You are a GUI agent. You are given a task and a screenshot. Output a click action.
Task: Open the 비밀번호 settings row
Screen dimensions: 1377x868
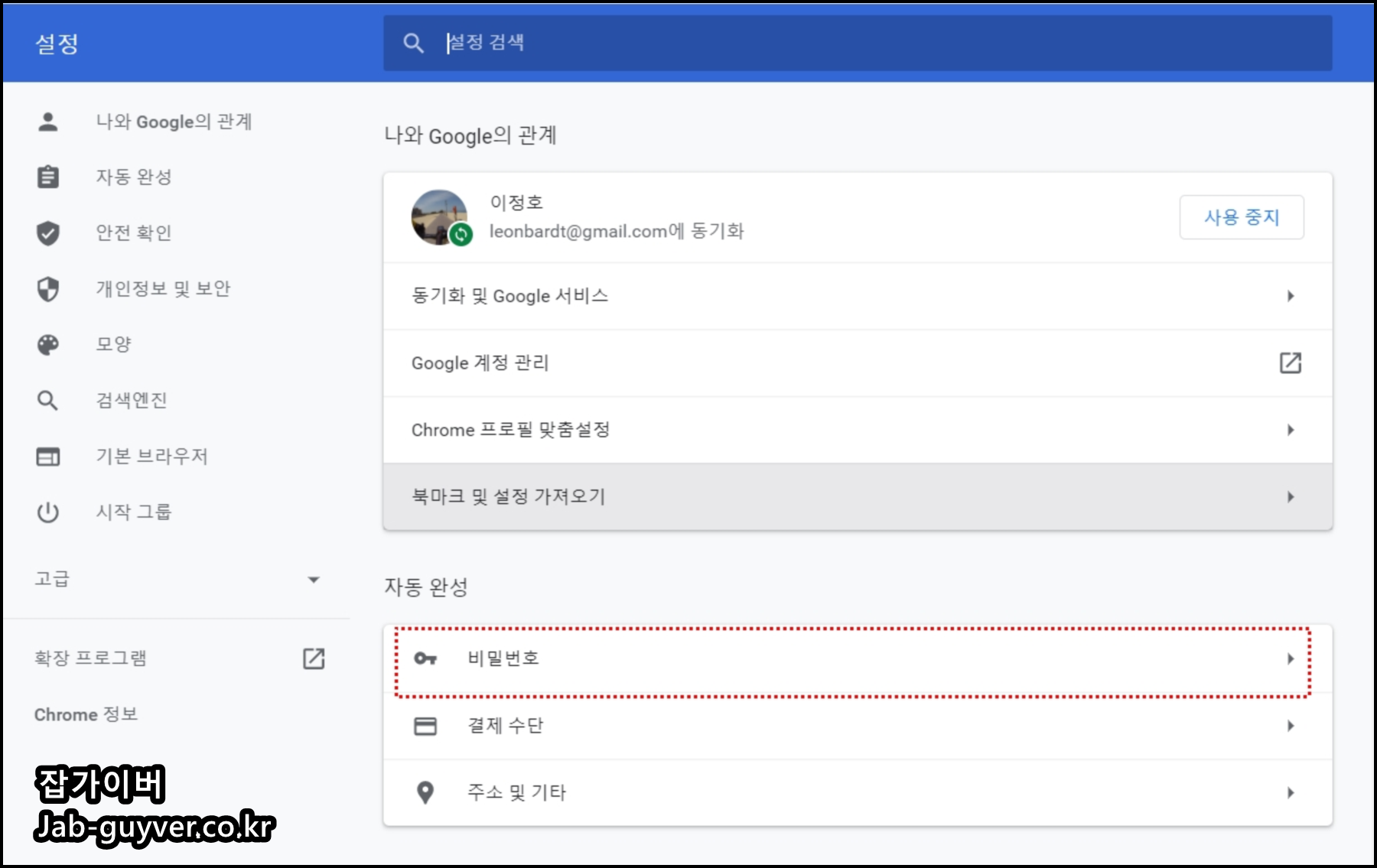858,658
